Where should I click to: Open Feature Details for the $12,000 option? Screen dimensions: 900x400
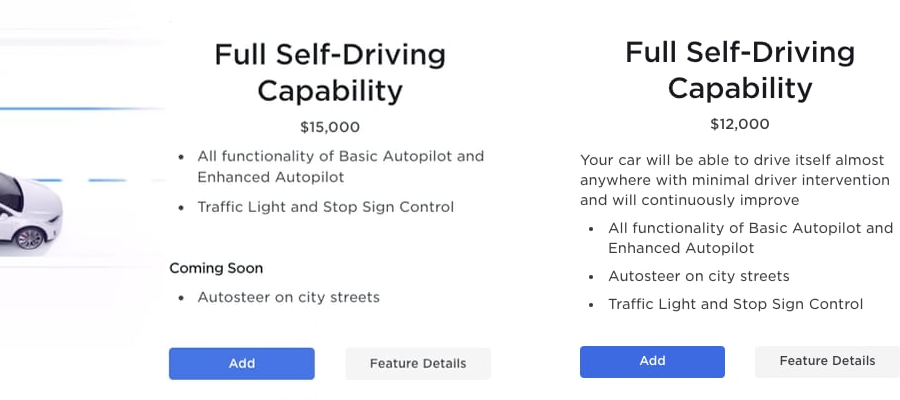tap(827, 362)
